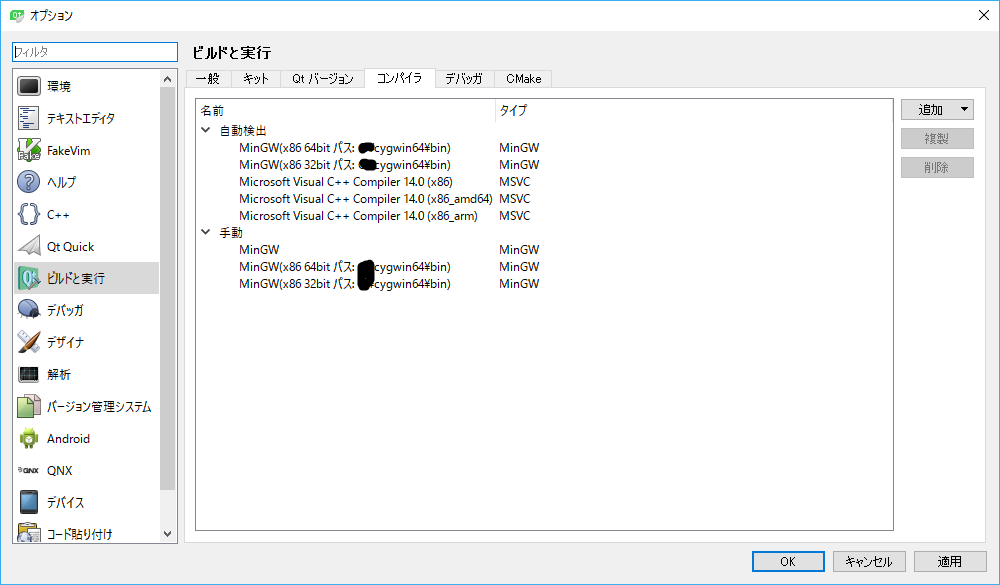Collapse the 自動検出 group
The height and width of the screenshot is (585, 1000).
coord(206,130)
